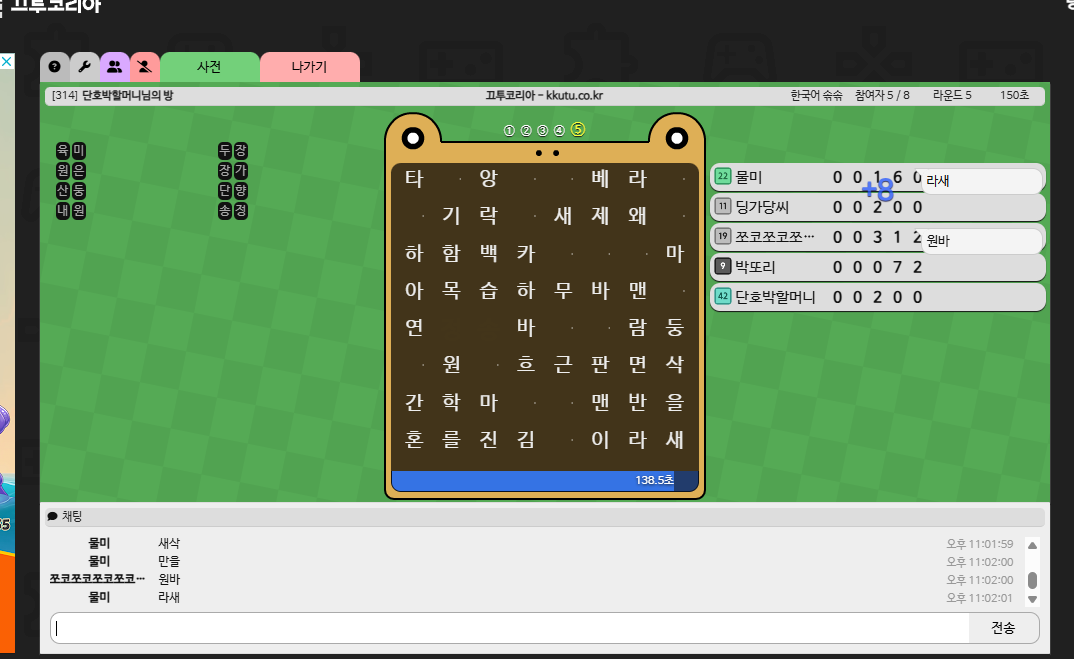Viewport: 1074px width, 659px height.
Task: Open the help question mark icon
Action: tap(55, 67)
